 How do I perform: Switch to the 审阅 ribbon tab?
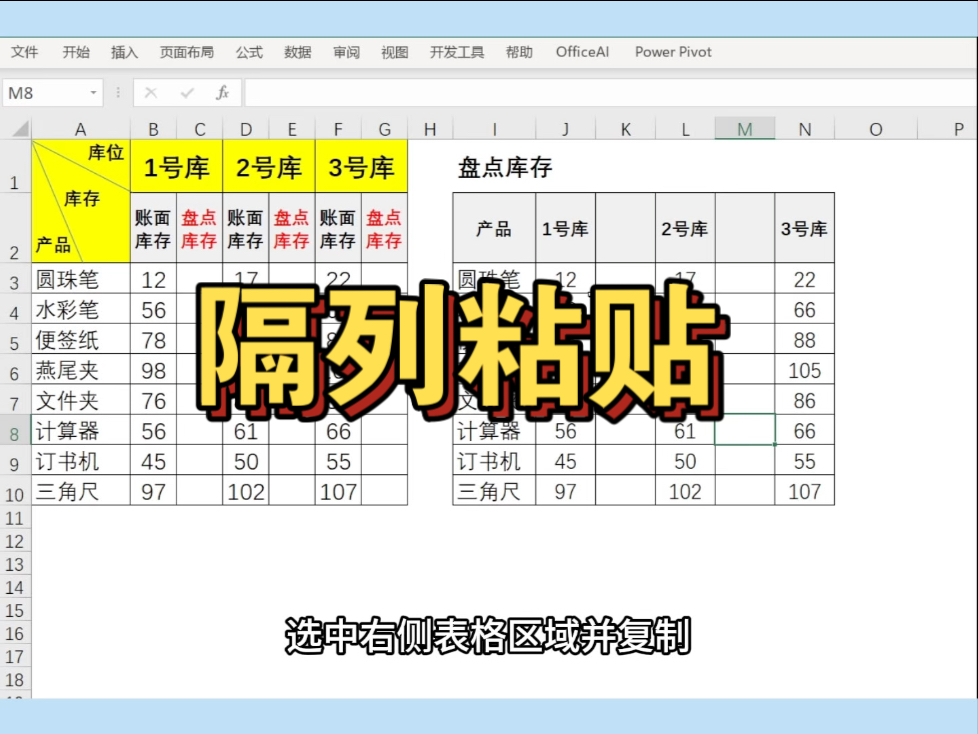tap(346, 52)
